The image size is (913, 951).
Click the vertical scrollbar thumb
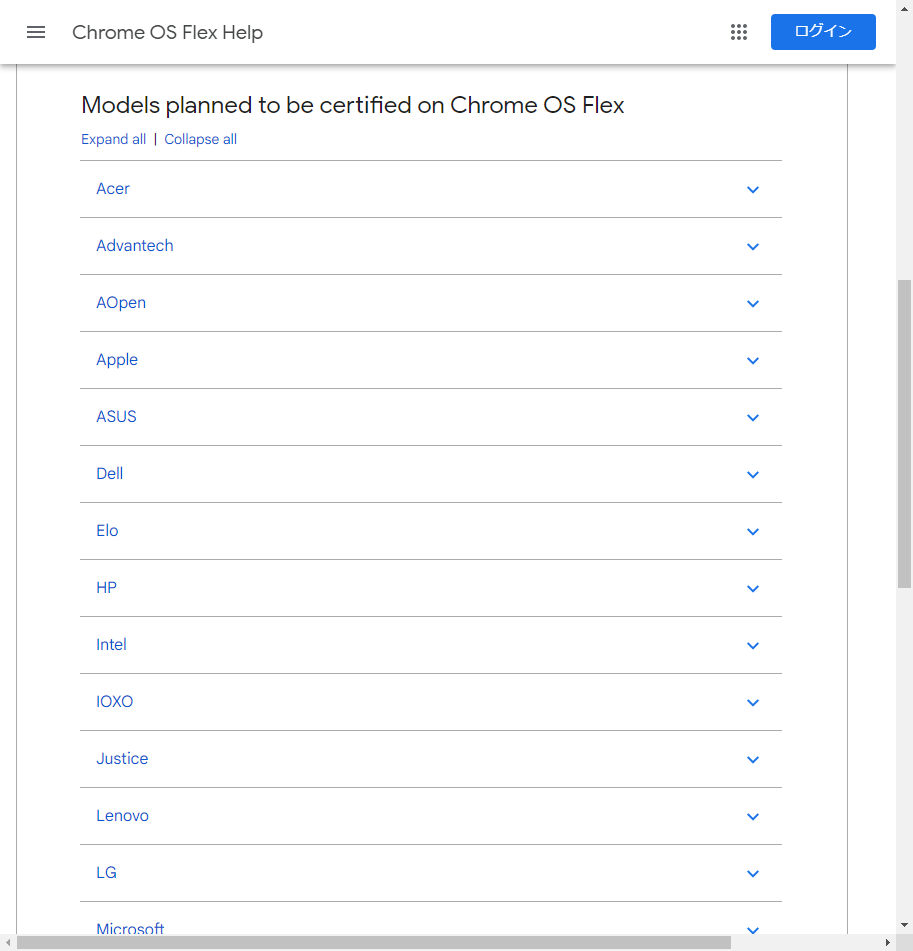click(904, 434)
